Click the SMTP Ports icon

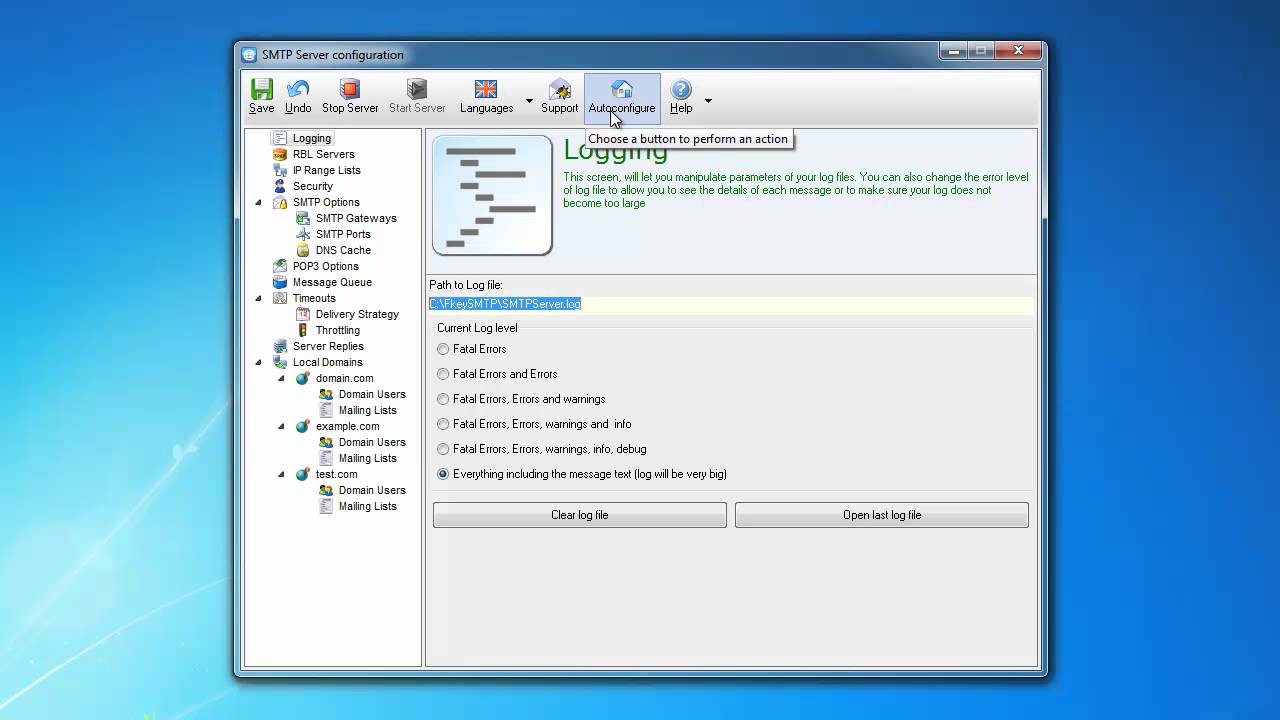point(303,234)
